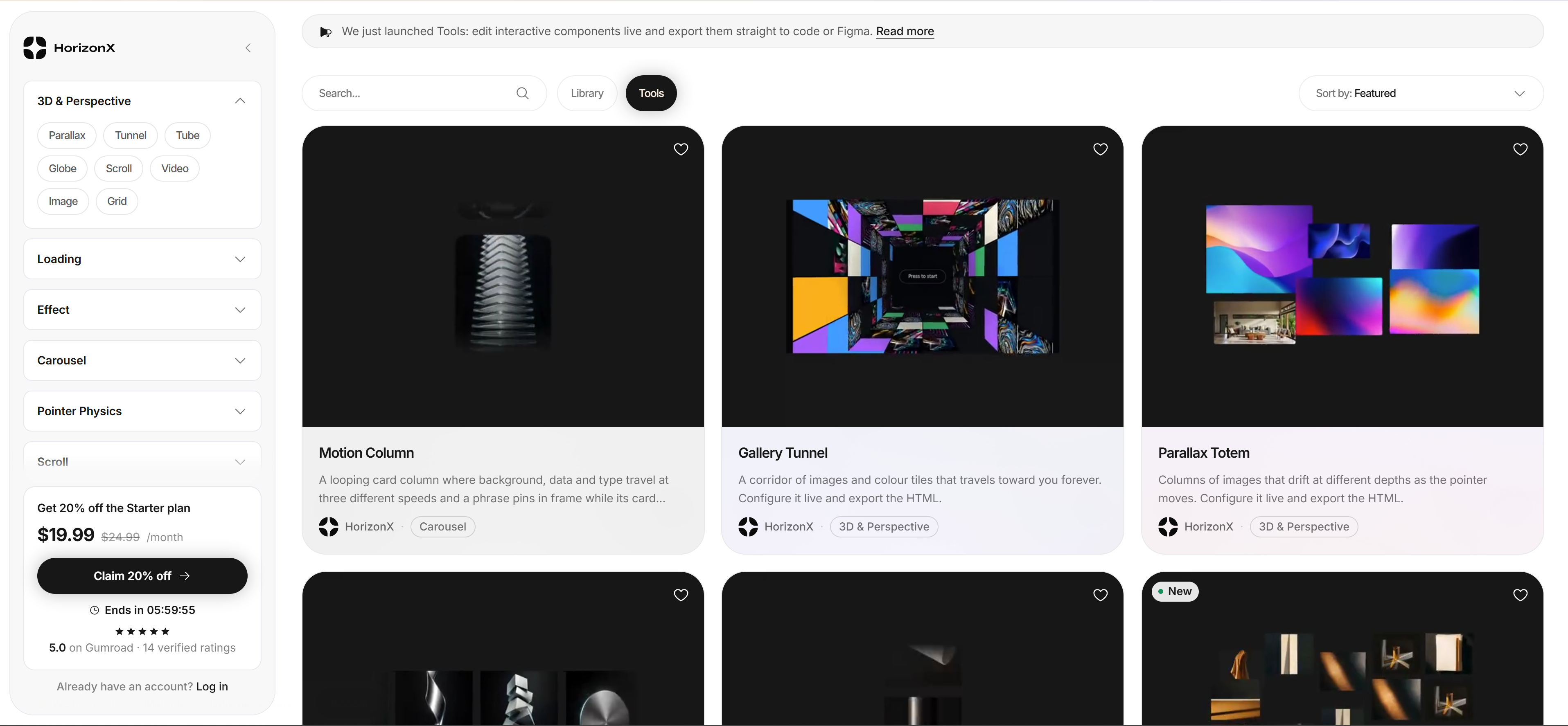Click HorizonX author avatar on Gallery Tunnel
This screenshot has width=1568, height=726.
point(748,526)
